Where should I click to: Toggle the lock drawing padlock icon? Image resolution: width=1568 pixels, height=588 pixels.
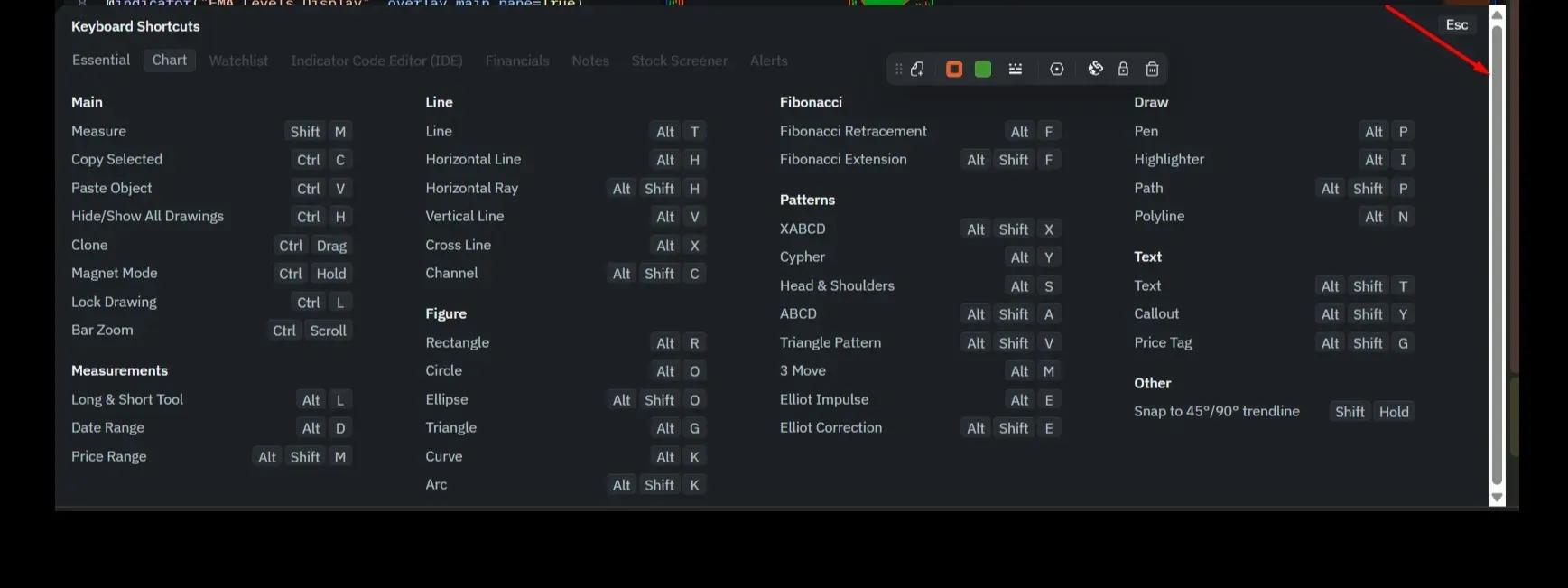pyautogui.click(x=1124, y=70)
